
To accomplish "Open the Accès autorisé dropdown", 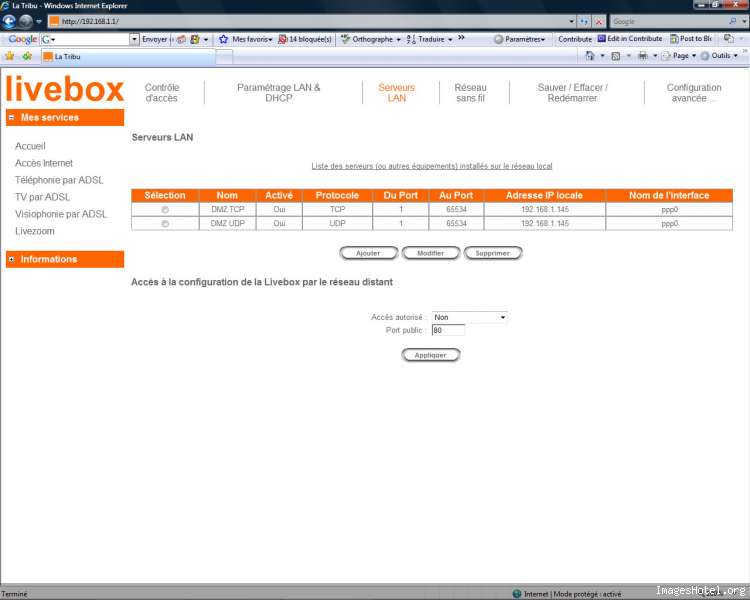I will (469, 317).
